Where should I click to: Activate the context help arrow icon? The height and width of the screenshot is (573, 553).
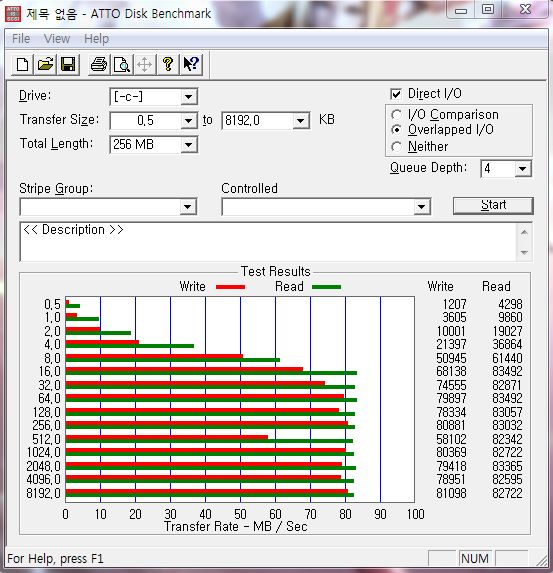tap(191, 65)
